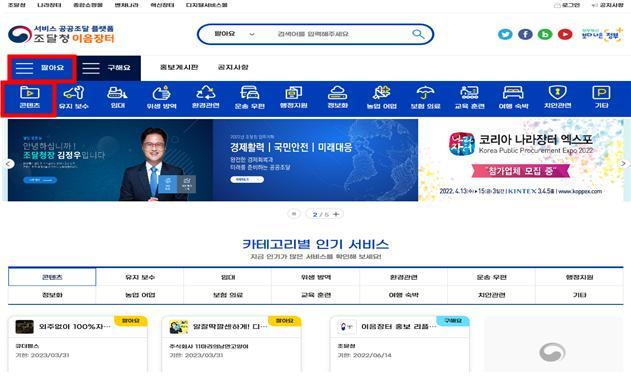Select the 치안관련 popular-services tab
The height and width of the screenshot is (377, 631).
click(491, 295)
